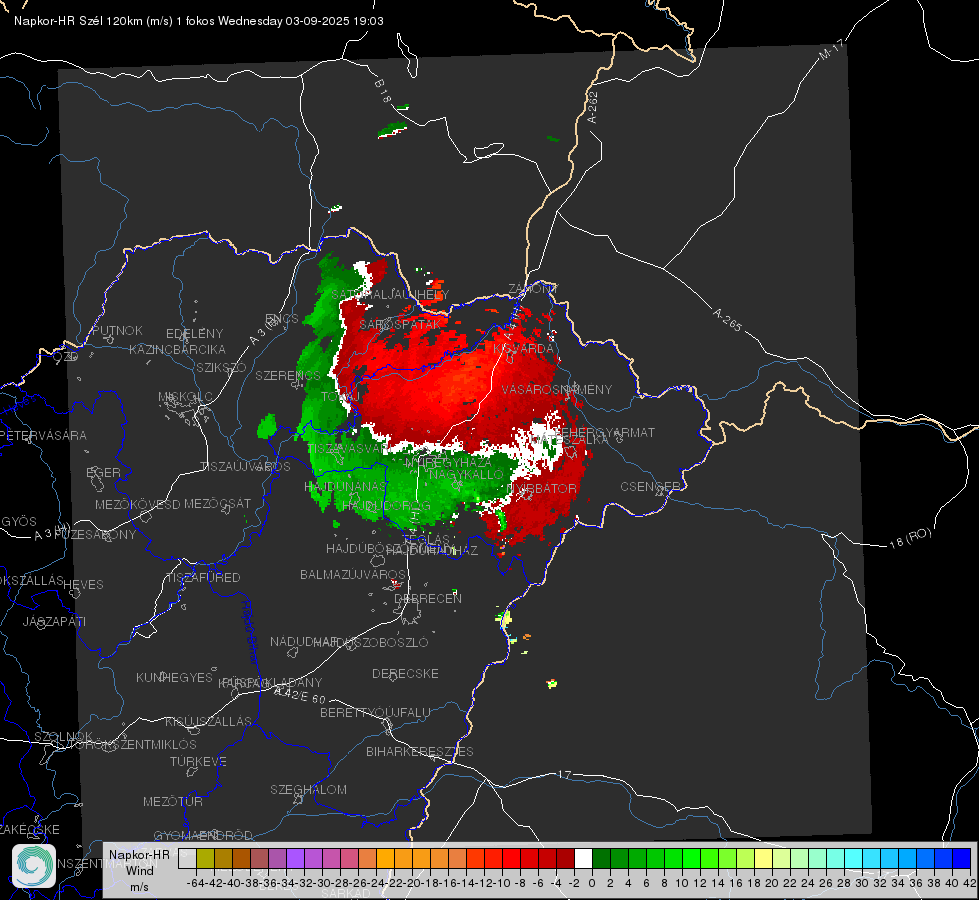979x900 pixels.
Task: Click the 'Hajdú-Bihar' county label
Action: pos(249,634)
